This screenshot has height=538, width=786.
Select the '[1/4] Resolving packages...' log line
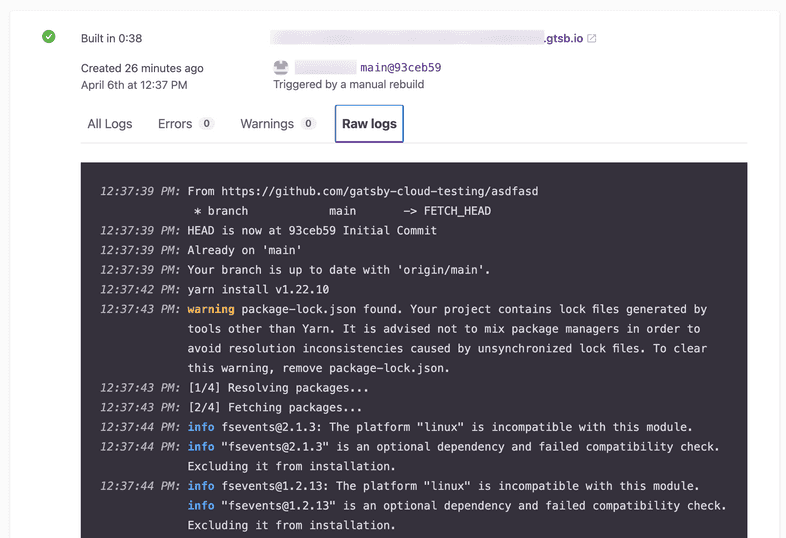277,387
